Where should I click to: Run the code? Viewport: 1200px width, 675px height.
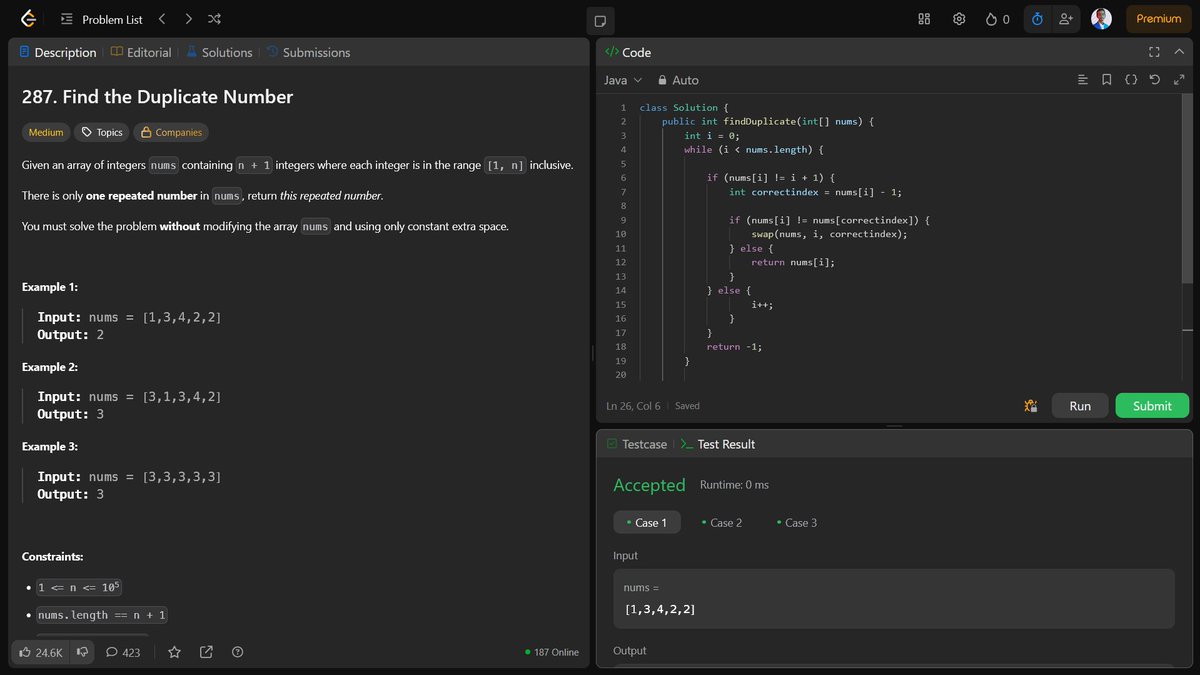pos(1080,406)
